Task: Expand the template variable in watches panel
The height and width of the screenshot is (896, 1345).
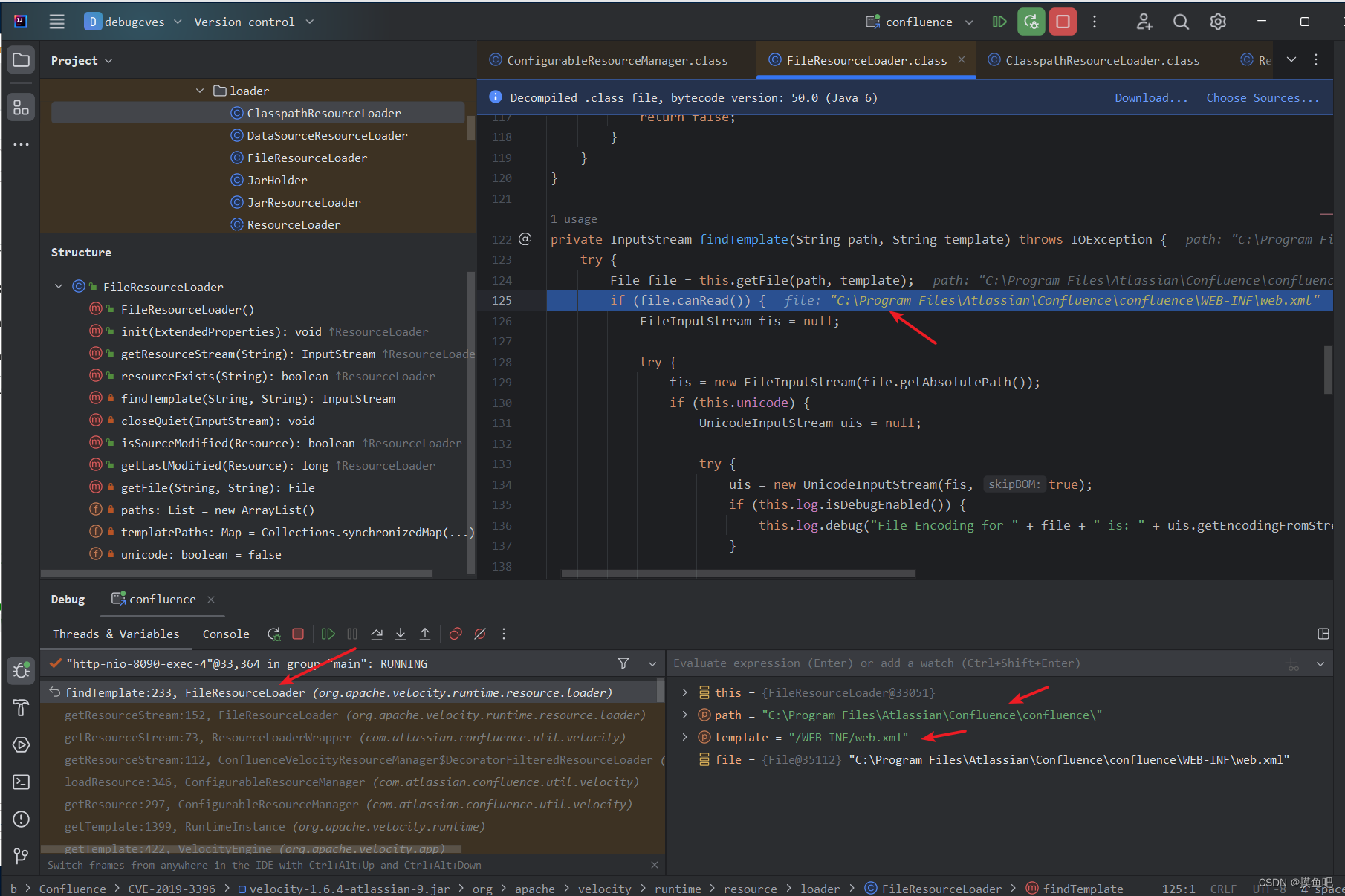Action: pos(684,737)
